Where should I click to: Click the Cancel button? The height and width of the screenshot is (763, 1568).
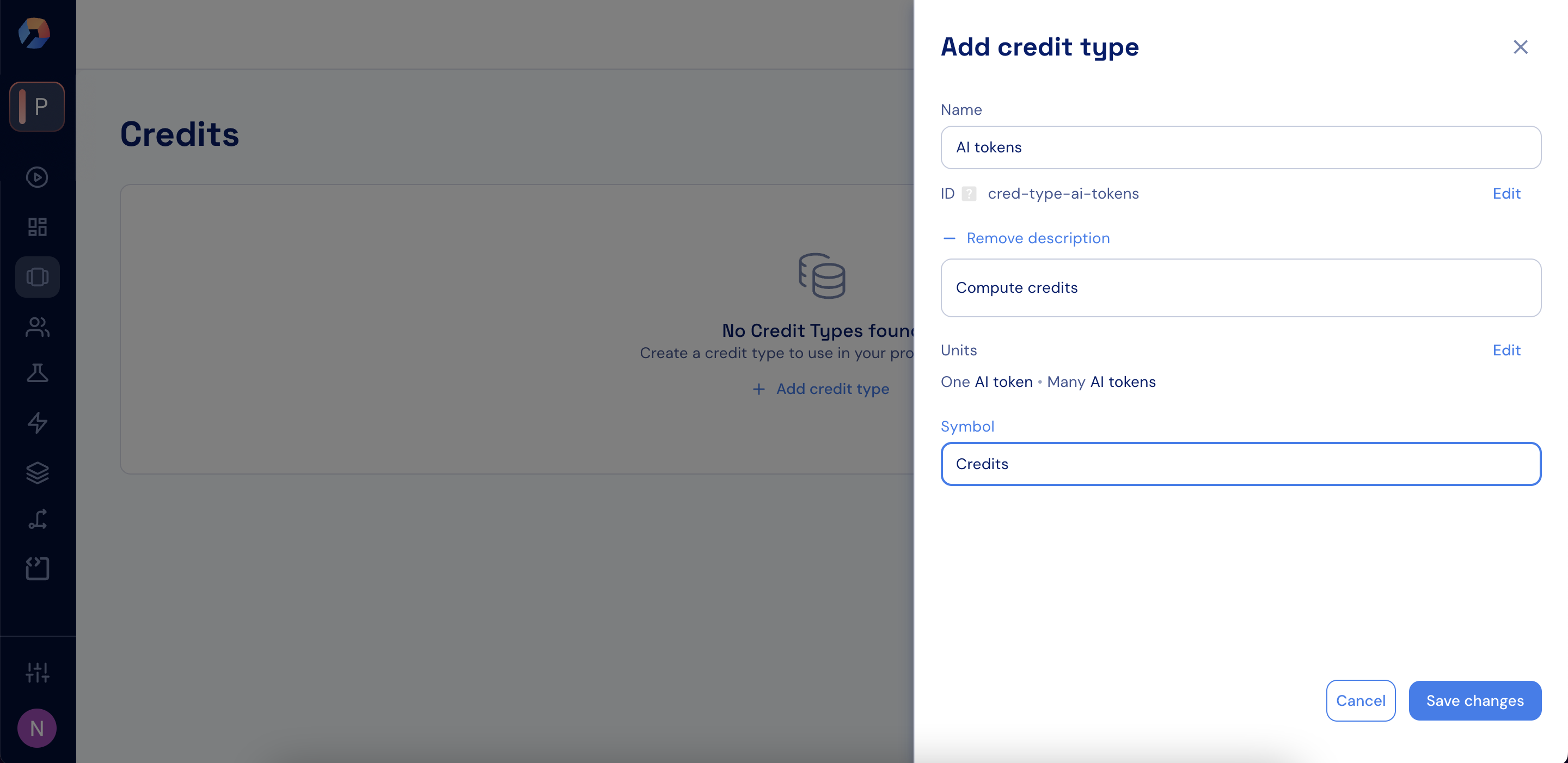tap(1360, 700)
